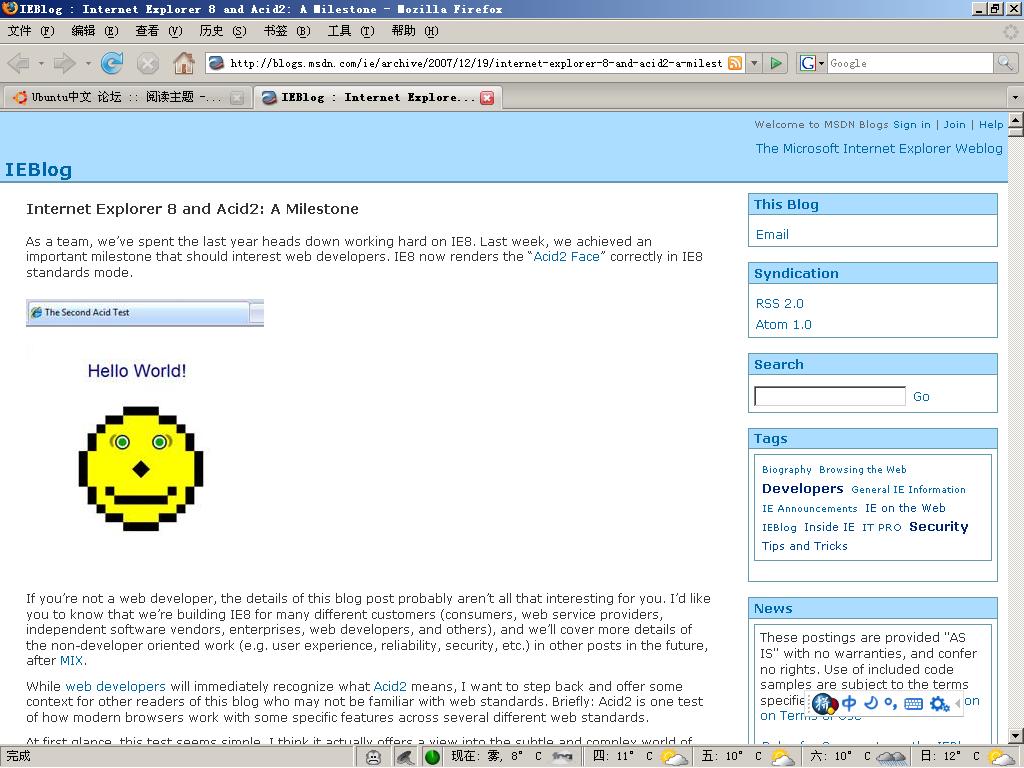Reload the page with the refresh icon
1024x768 pixels.
(112, 63)
